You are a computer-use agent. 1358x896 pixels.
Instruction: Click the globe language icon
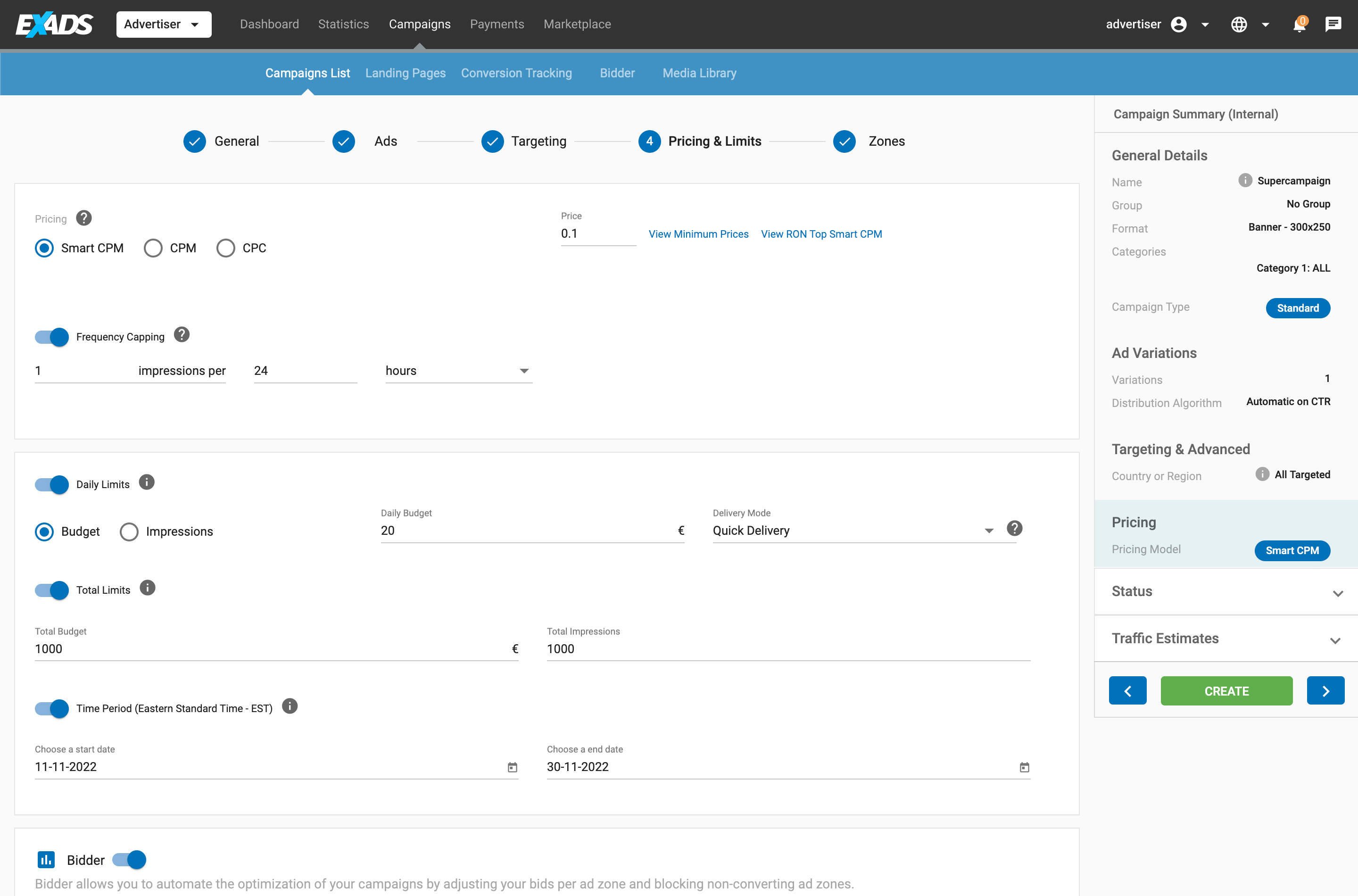point(1239,25)
